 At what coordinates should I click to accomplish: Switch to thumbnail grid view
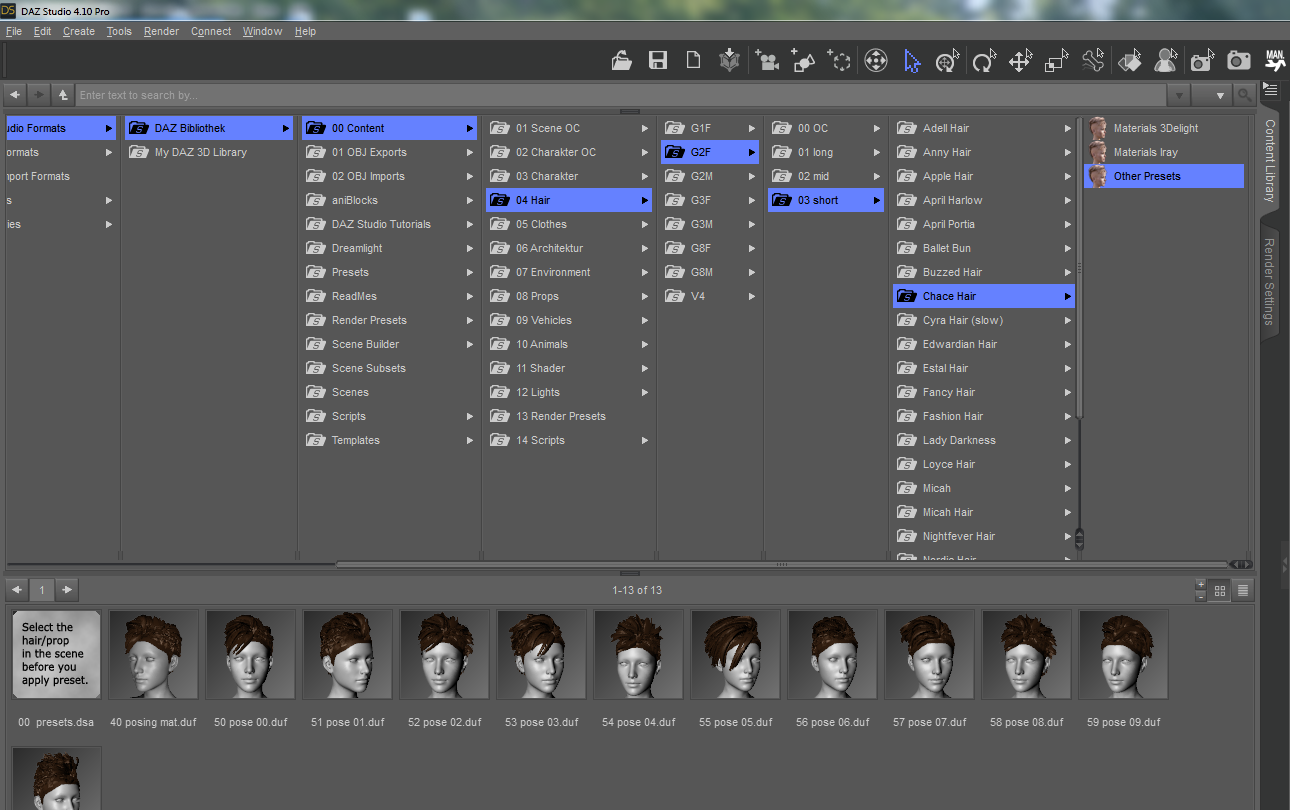1220,590
